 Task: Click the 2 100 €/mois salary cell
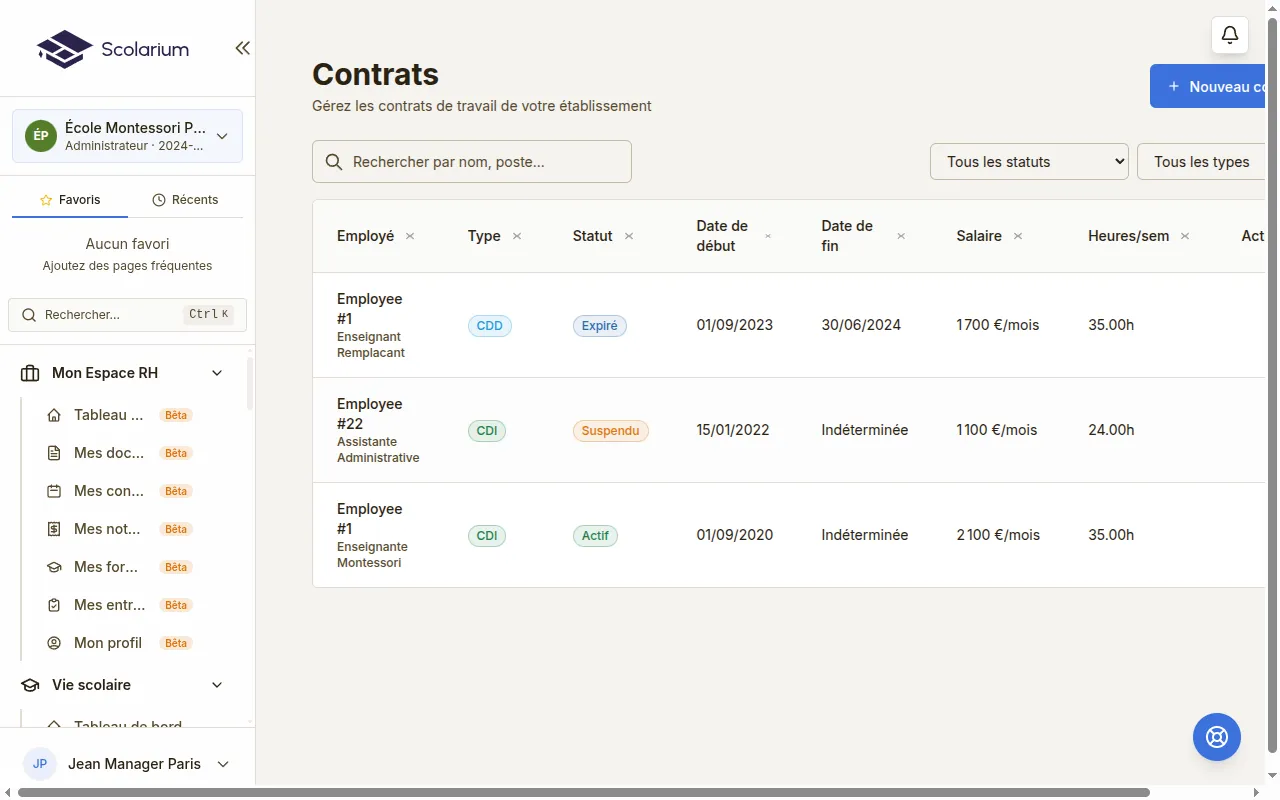998,535
